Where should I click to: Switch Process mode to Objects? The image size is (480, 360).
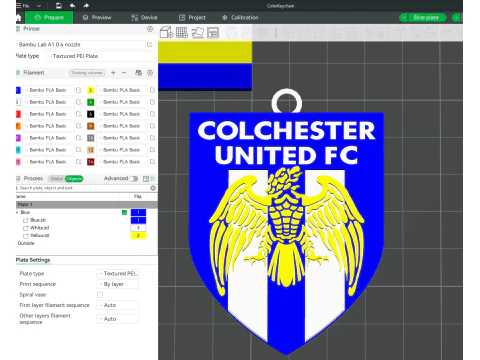[x=74, y=179]
